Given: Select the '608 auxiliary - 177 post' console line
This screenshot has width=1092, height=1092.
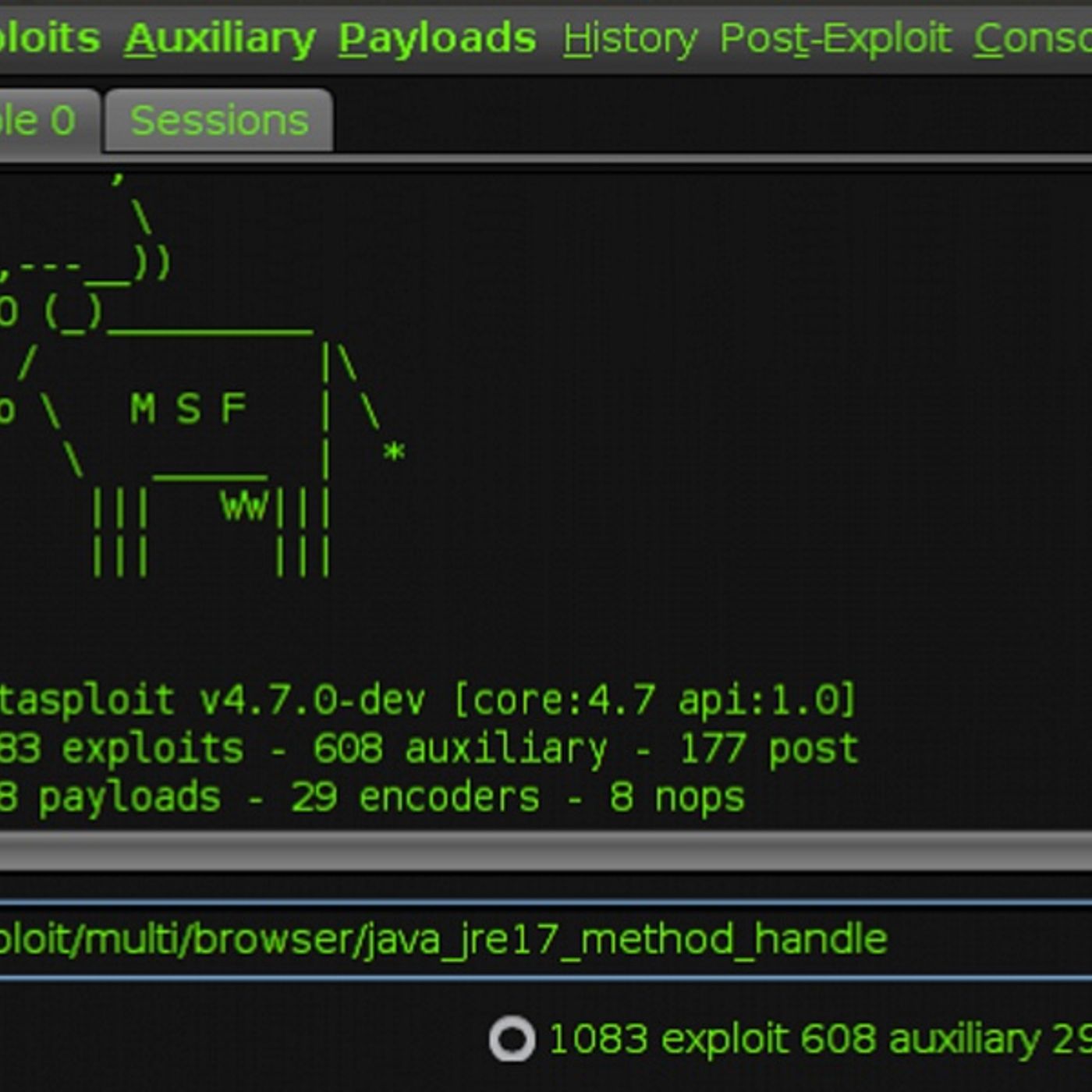Looking at the screenshot, I should [x=585, y=749].
